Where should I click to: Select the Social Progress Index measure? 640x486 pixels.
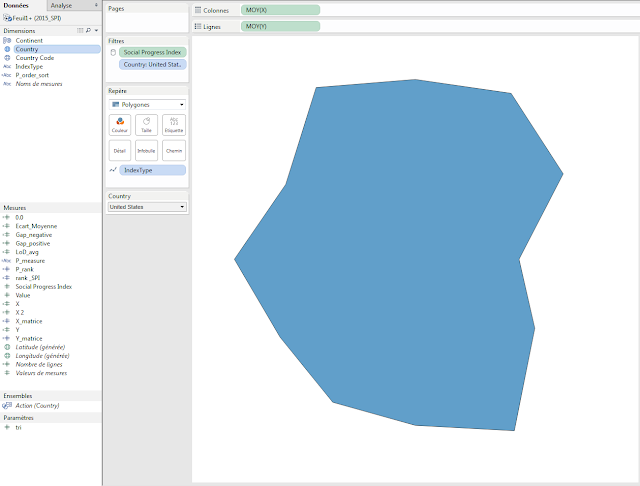coord(44,286)
